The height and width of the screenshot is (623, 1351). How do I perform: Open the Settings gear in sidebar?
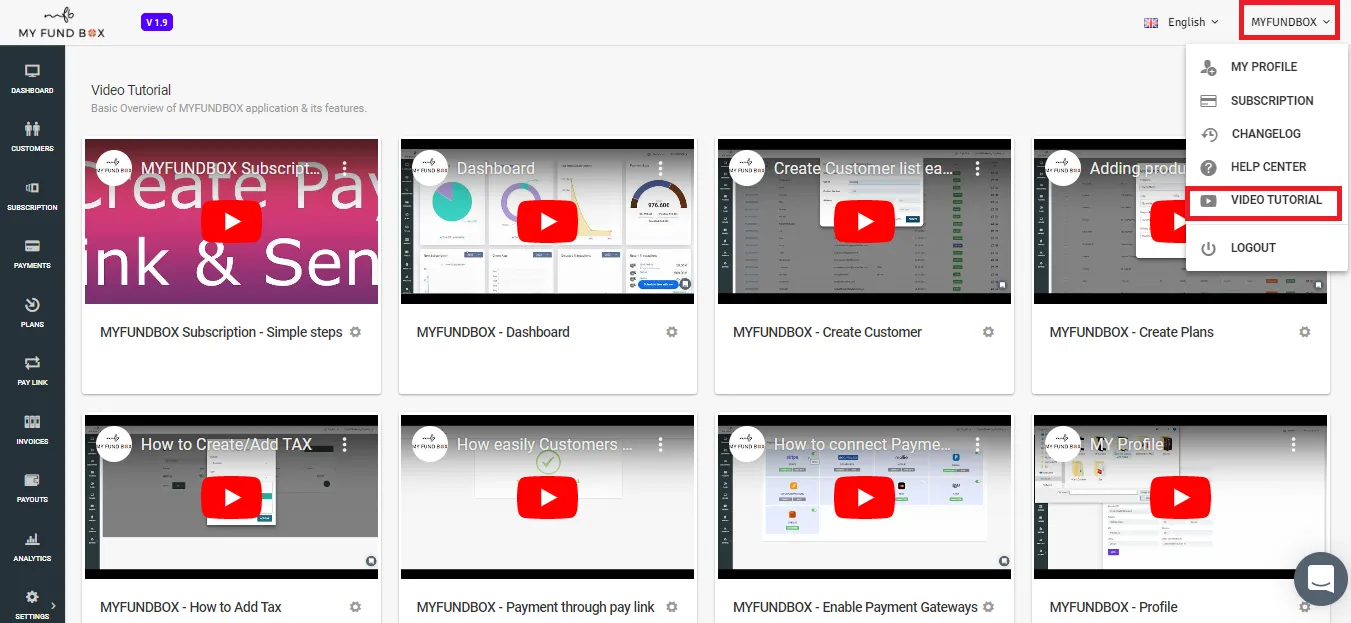(32, 597)
